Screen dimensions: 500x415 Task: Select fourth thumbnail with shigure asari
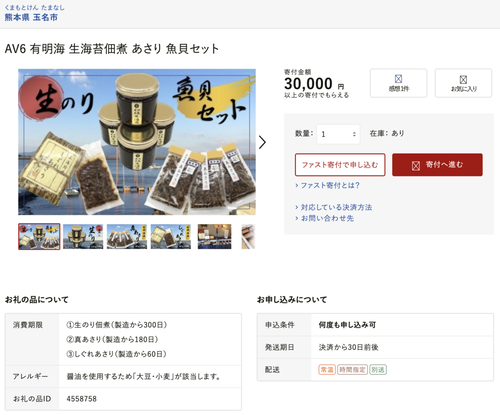click(x=171, y=237)
